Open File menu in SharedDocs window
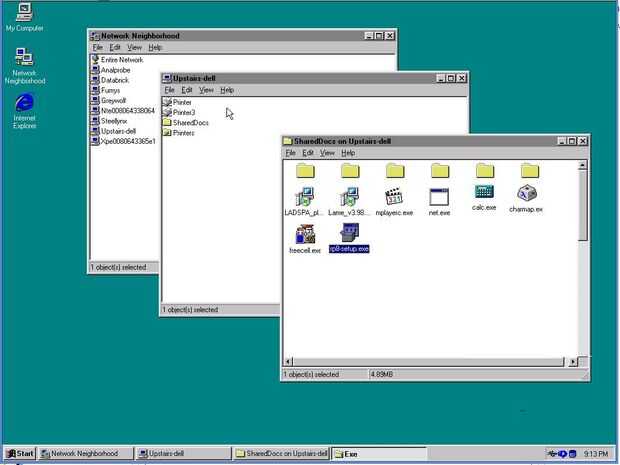This screenshot has width=620, height=465. tap(291, 153)
